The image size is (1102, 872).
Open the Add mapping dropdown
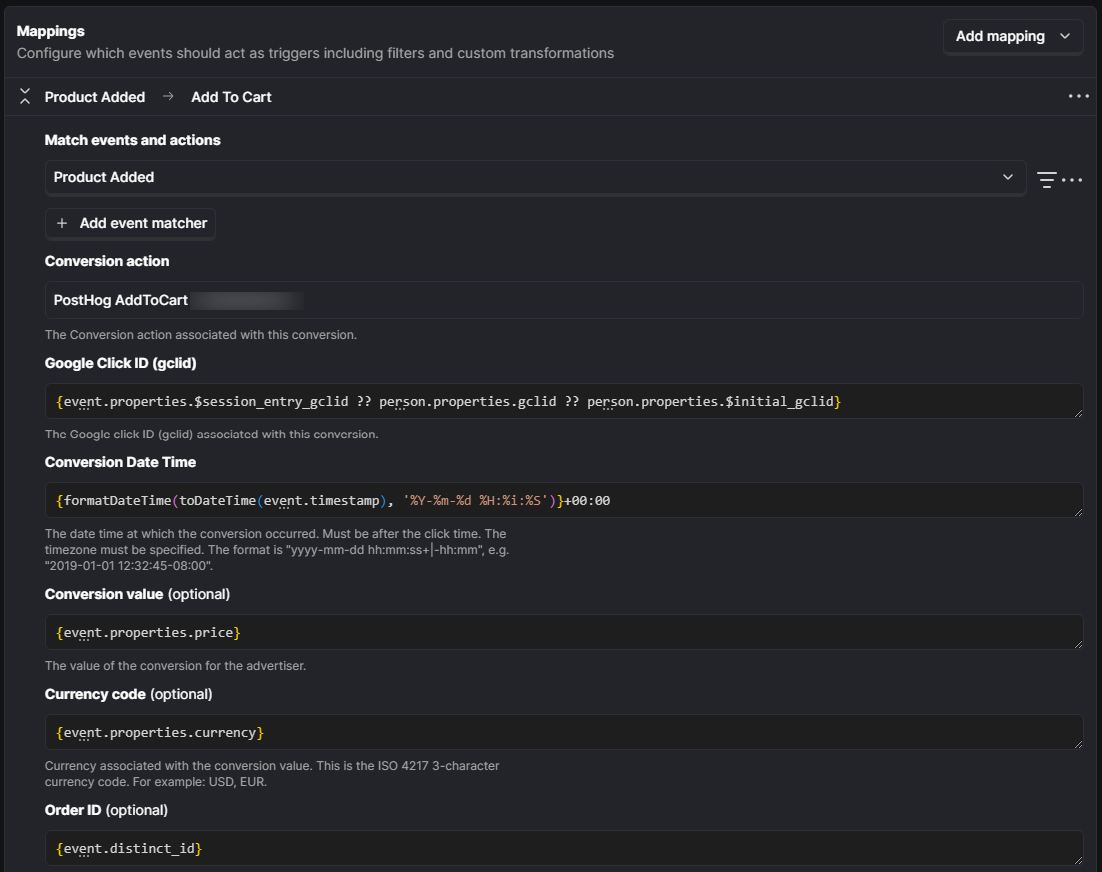[1013, 36]
